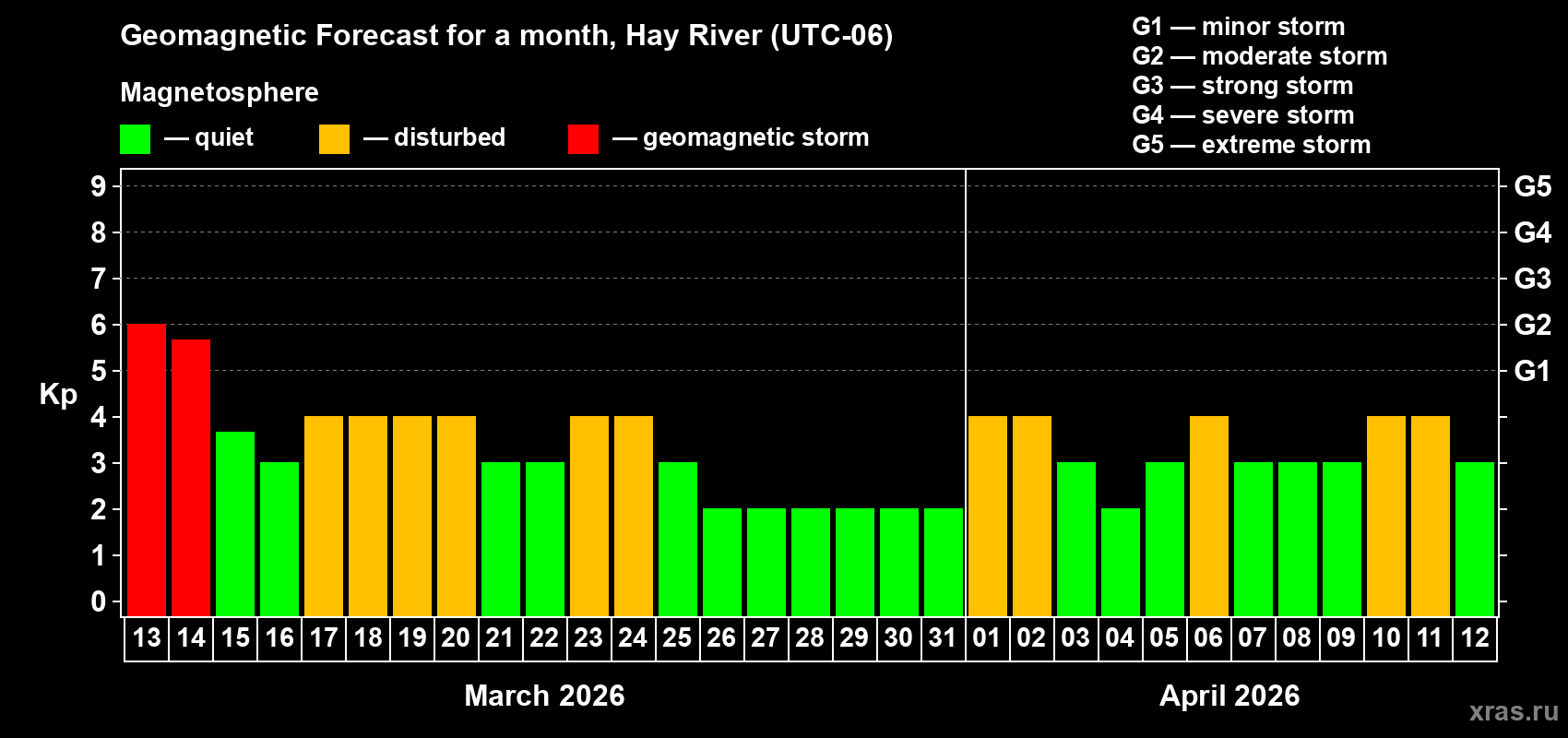The image size is (1568, 738).
Task: Click the '— geomagnetic storm' legend label
Action: point(741,137)
